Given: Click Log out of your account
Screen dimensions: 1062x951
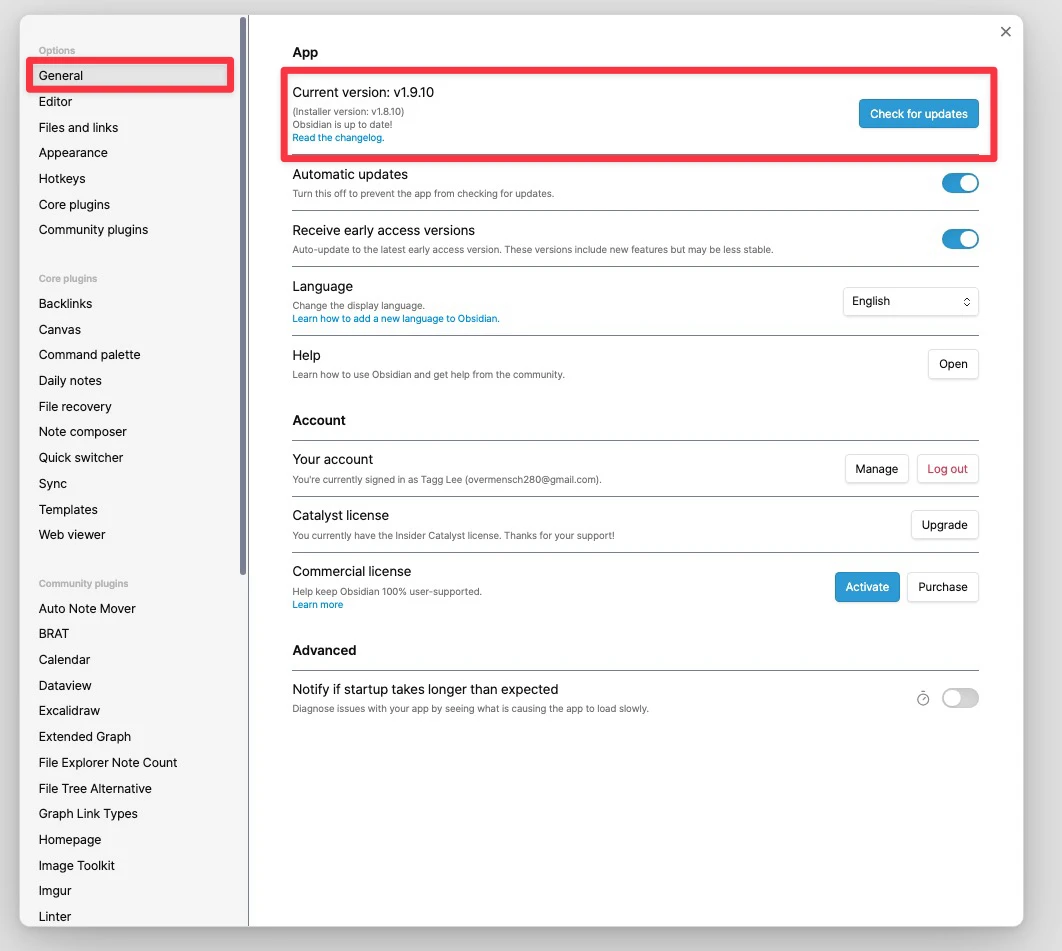Looking at the screenshot, I should click(947, 469).
